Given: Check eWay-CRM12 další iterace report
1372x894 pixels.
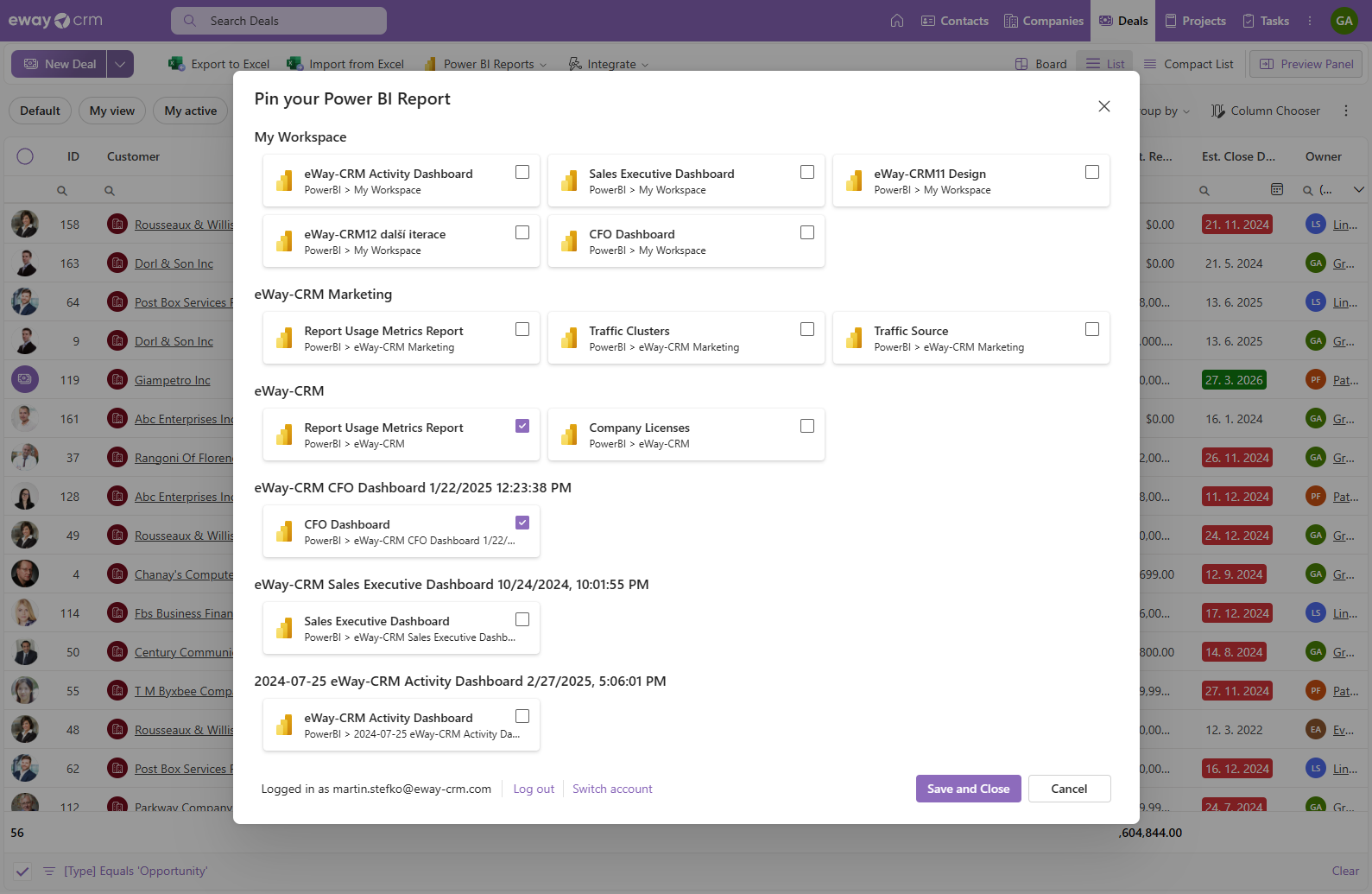Looking at the screenshot, I should point(522,232).
